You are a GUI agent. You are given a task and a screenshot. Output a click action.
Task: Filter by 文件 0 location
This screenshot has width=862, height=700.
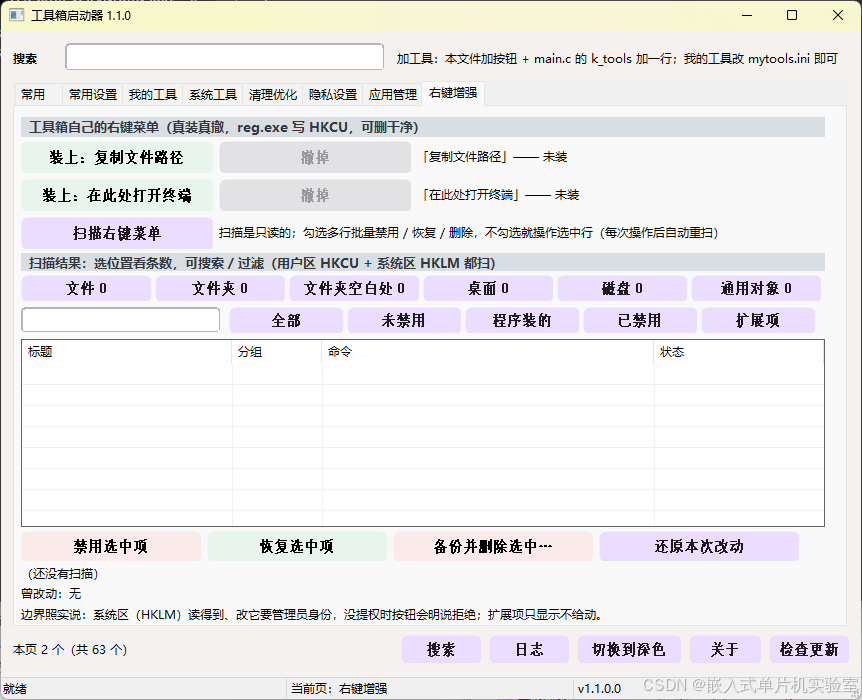(x=86, y=288)
